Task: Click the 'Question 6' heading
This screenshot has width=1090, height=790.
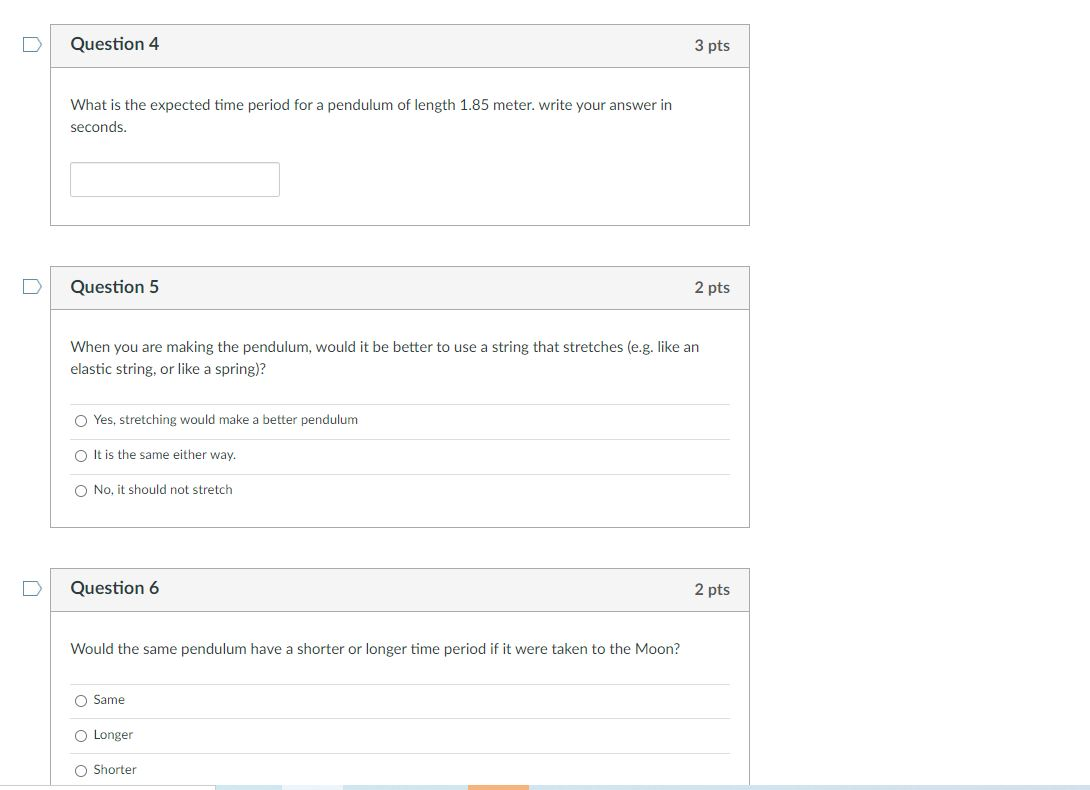Action: click(115, 588)
